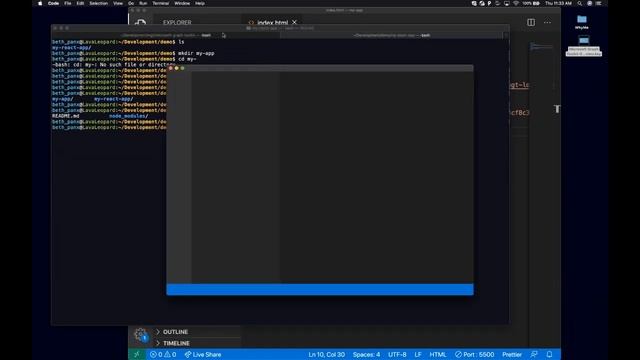The height and width of the screenshot is (360, 640).
Task: Maximize the new VS Code window green button
Action: [x=182, y=68]
